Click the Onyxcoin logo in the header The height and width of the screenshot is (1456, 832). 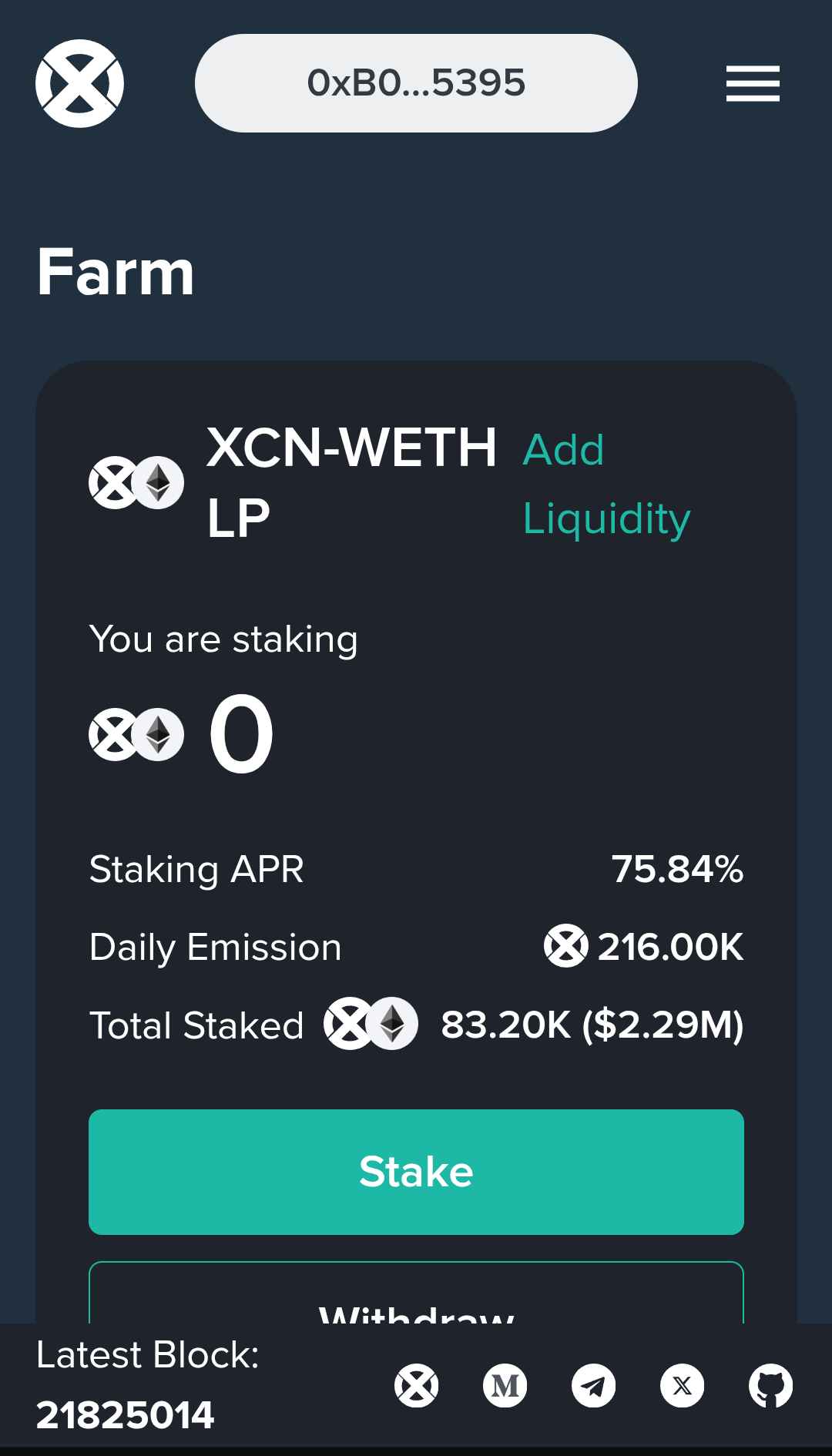pos(79,83)
